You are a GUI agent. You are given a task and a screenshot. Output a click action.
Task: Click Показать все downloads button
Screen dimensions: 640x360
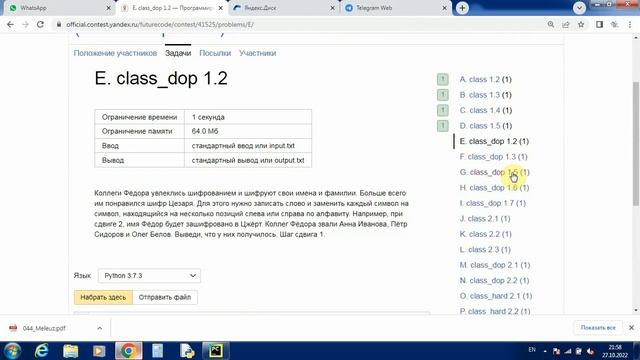click(x=598, y=328)
